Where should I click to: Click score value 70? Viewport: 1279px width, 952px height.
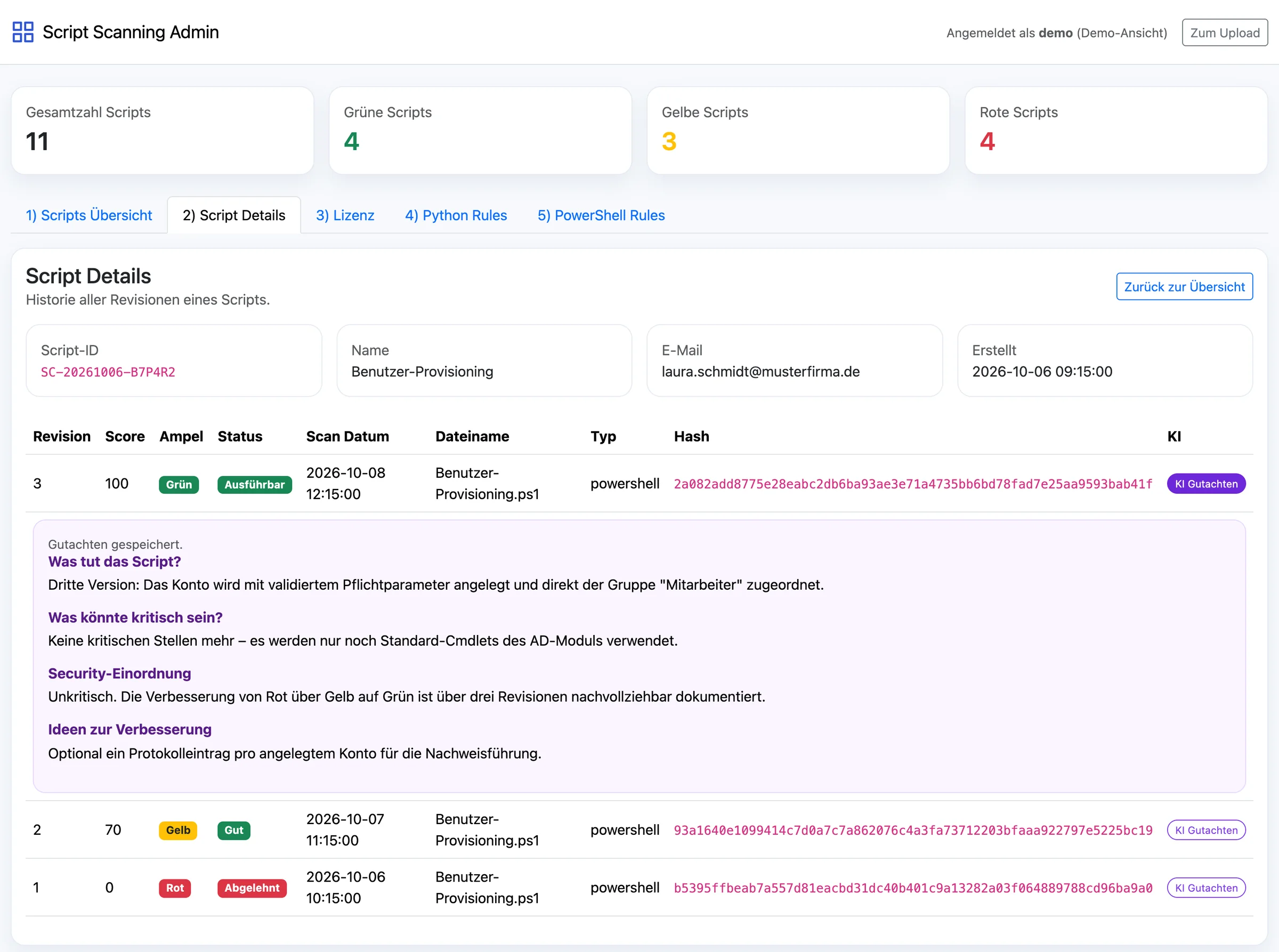pyautogui.click(x=113, y=830)
